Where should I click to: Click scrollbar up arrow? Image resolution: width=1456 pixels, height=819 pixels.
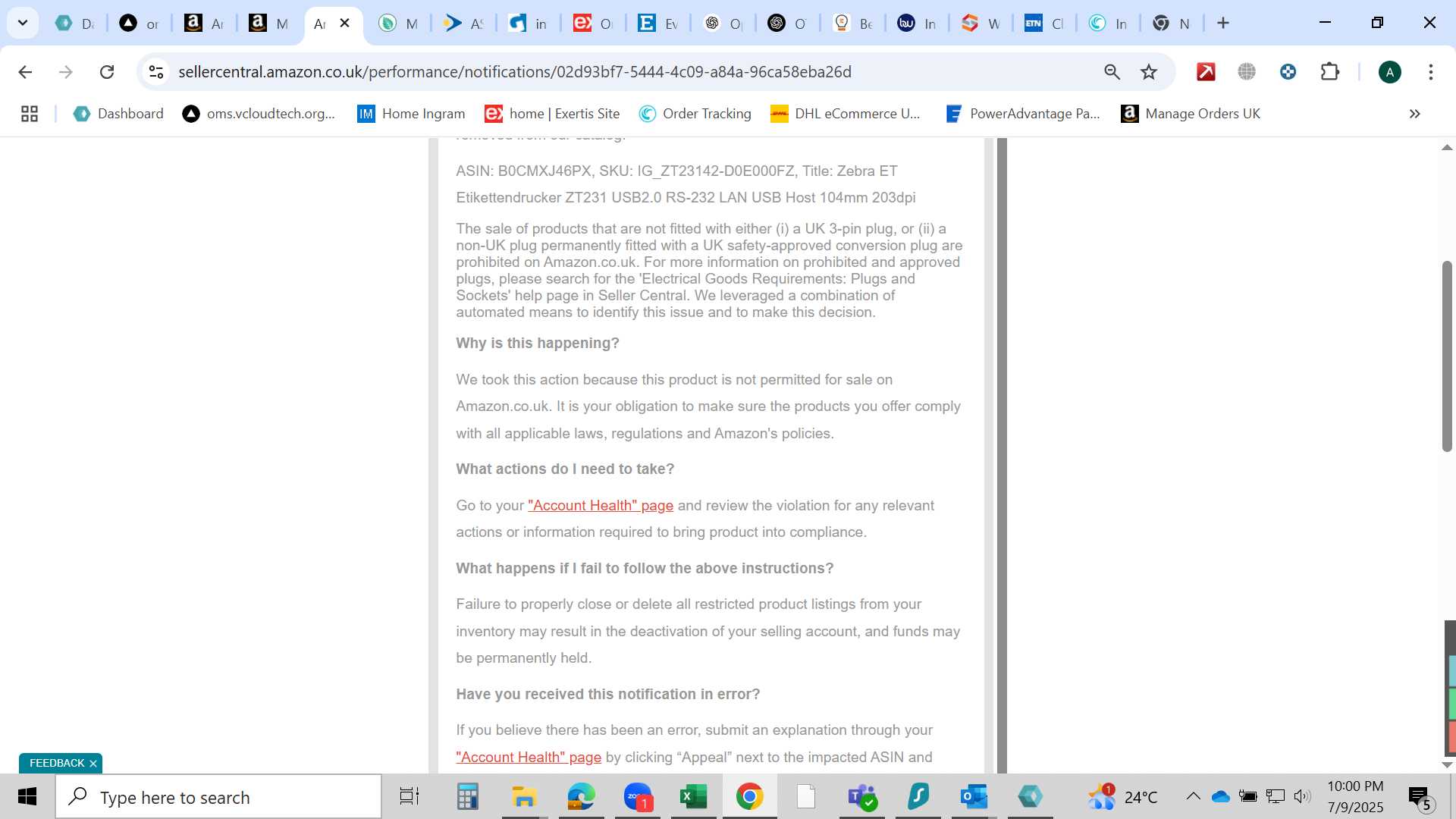(x=1447, y=147)
